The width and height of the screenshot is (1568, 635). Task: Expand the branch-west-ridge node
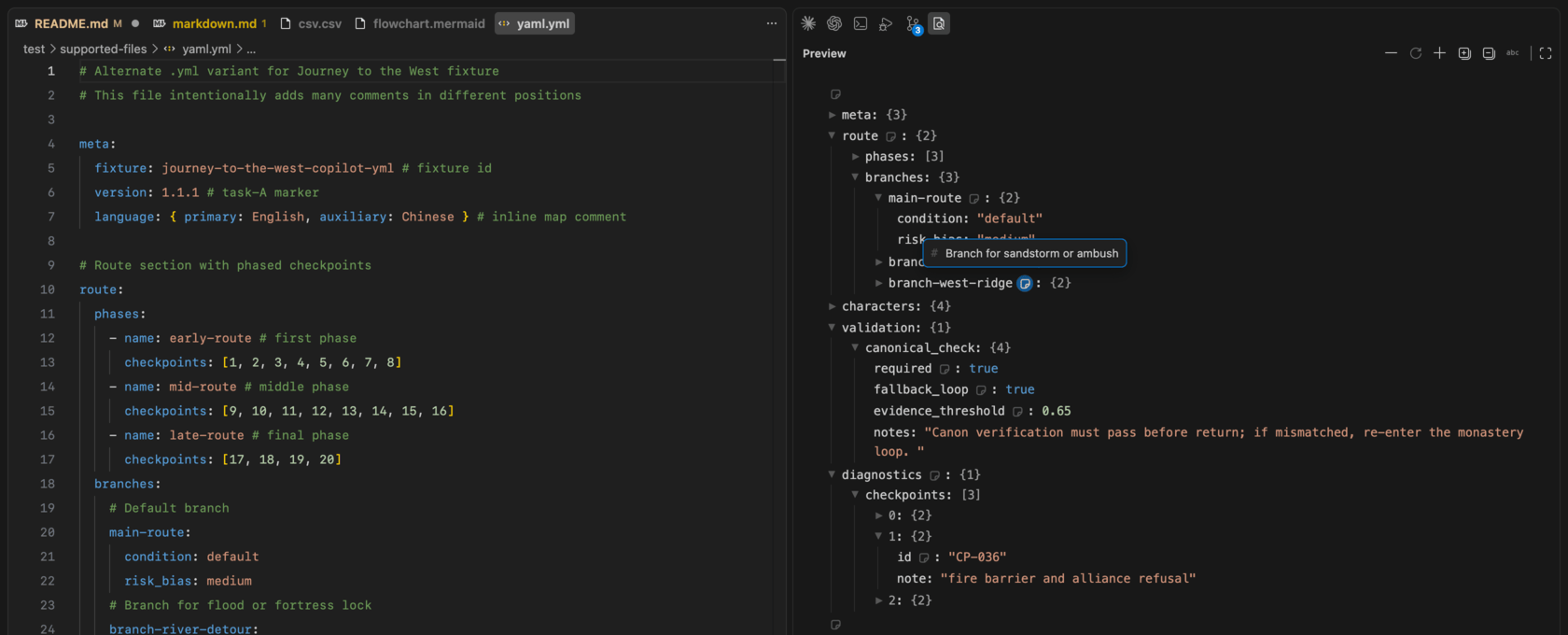click(x=878, y=283)
